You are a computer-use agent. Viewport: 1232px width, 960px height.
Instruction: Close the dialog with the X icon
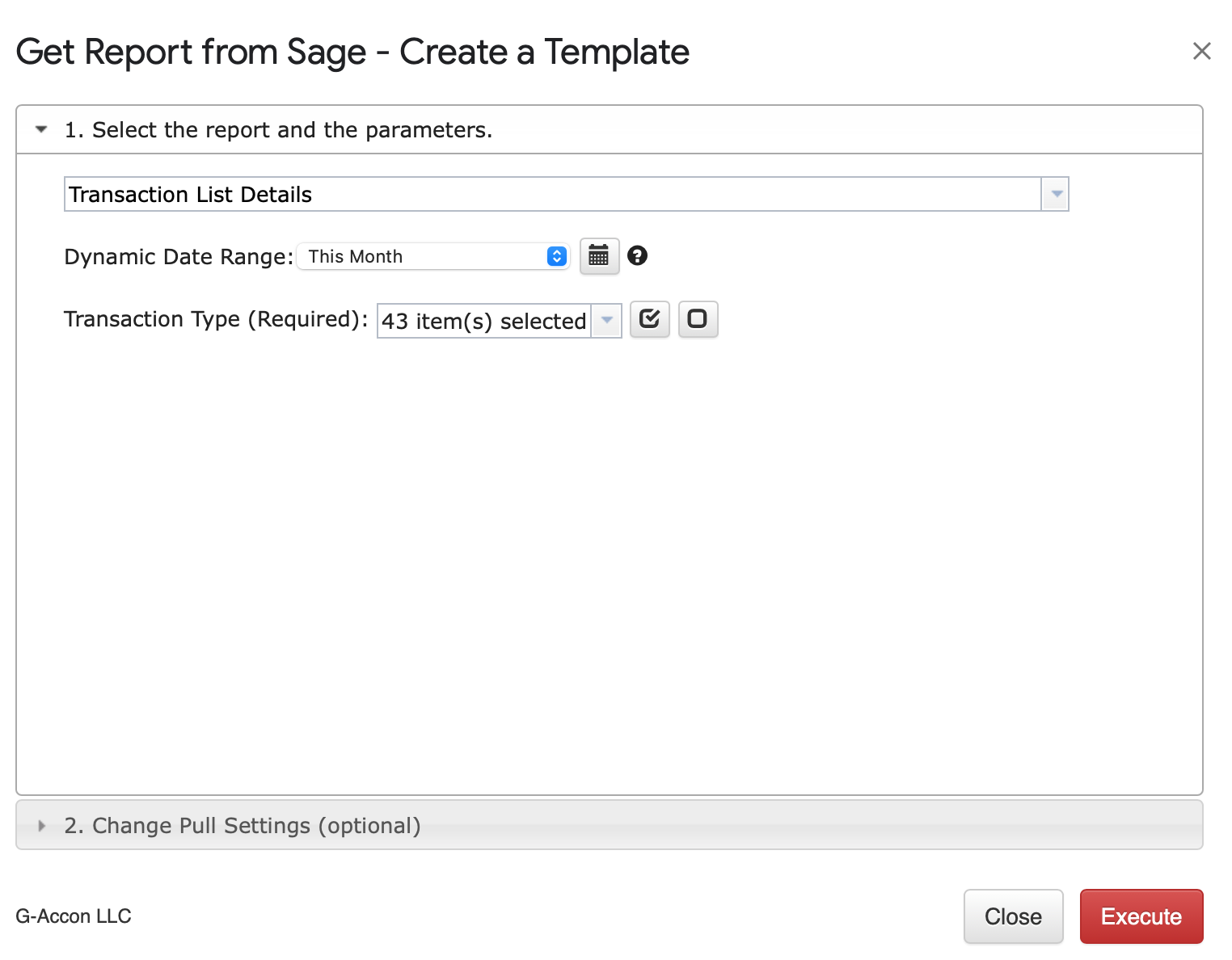pyautogui.click(x=1201, y=52)
